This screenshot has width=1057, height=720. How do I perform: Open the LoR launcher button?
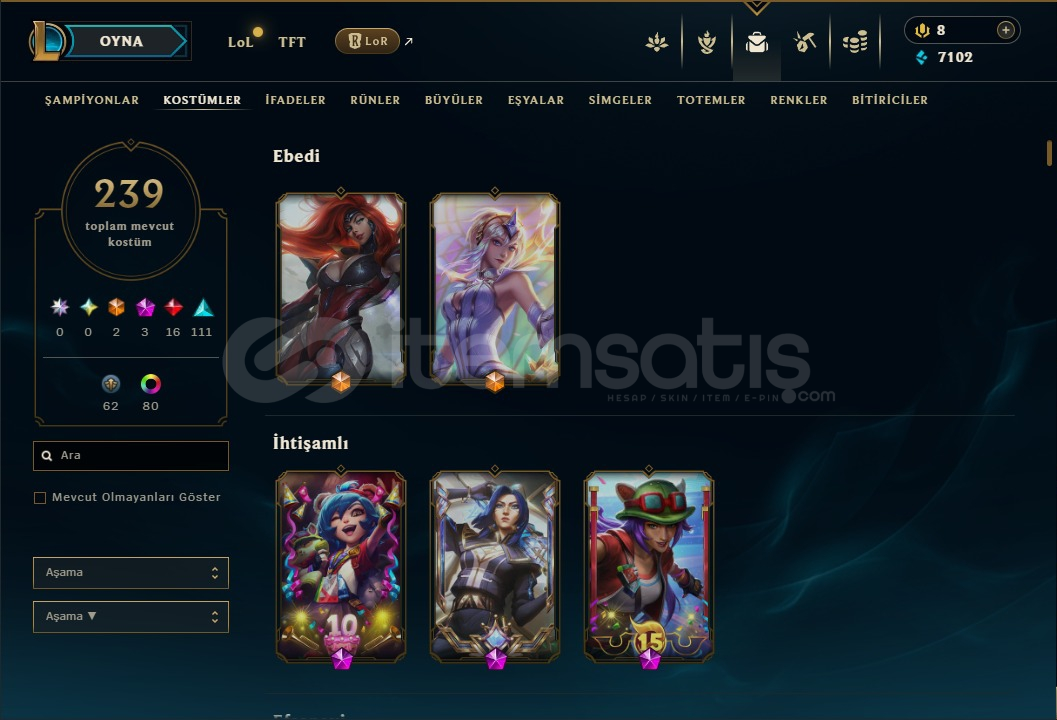[x=367, y=41]
